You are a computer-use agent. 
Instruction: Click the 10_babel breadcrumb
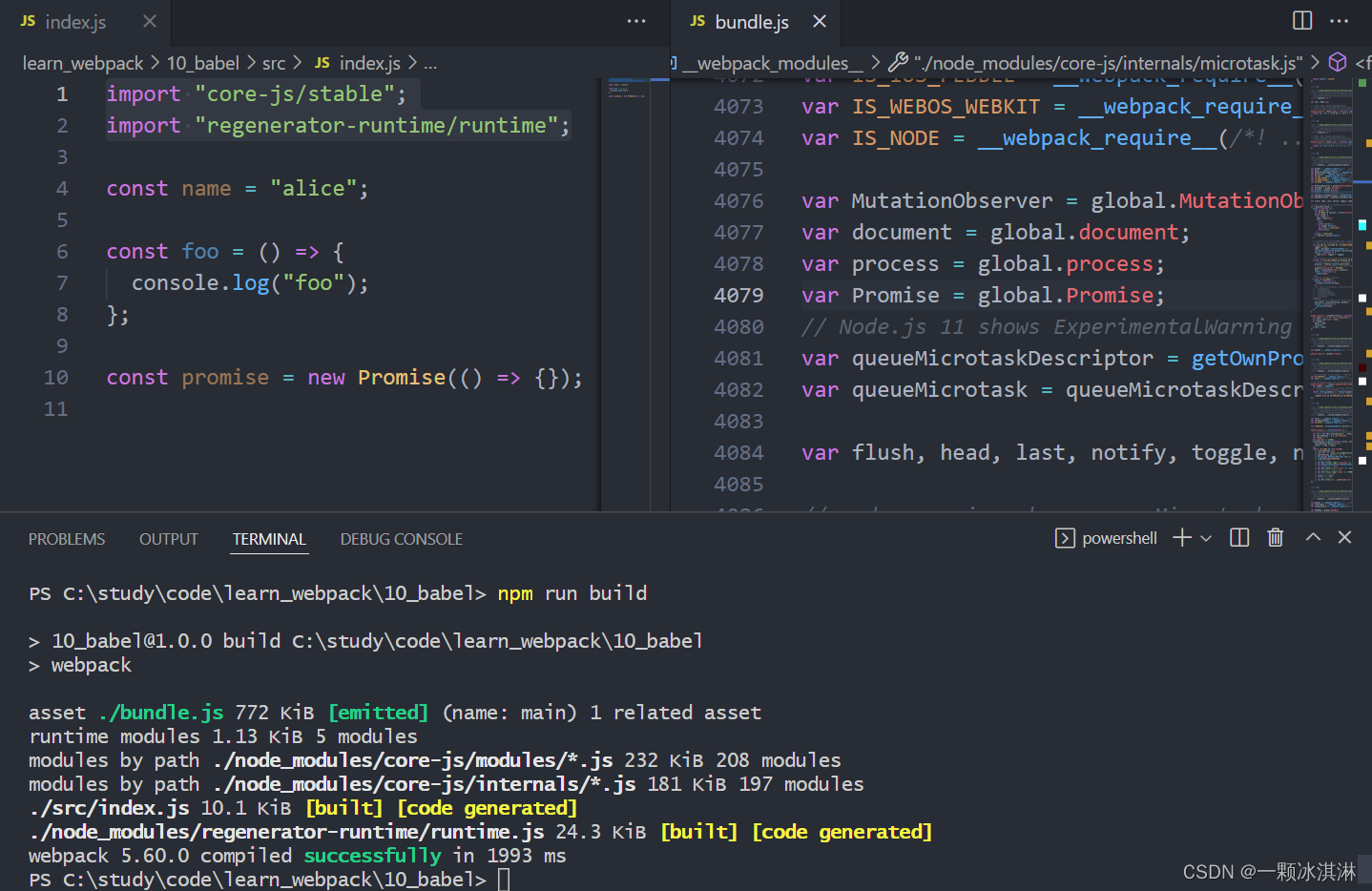click(x=203, y=63)
